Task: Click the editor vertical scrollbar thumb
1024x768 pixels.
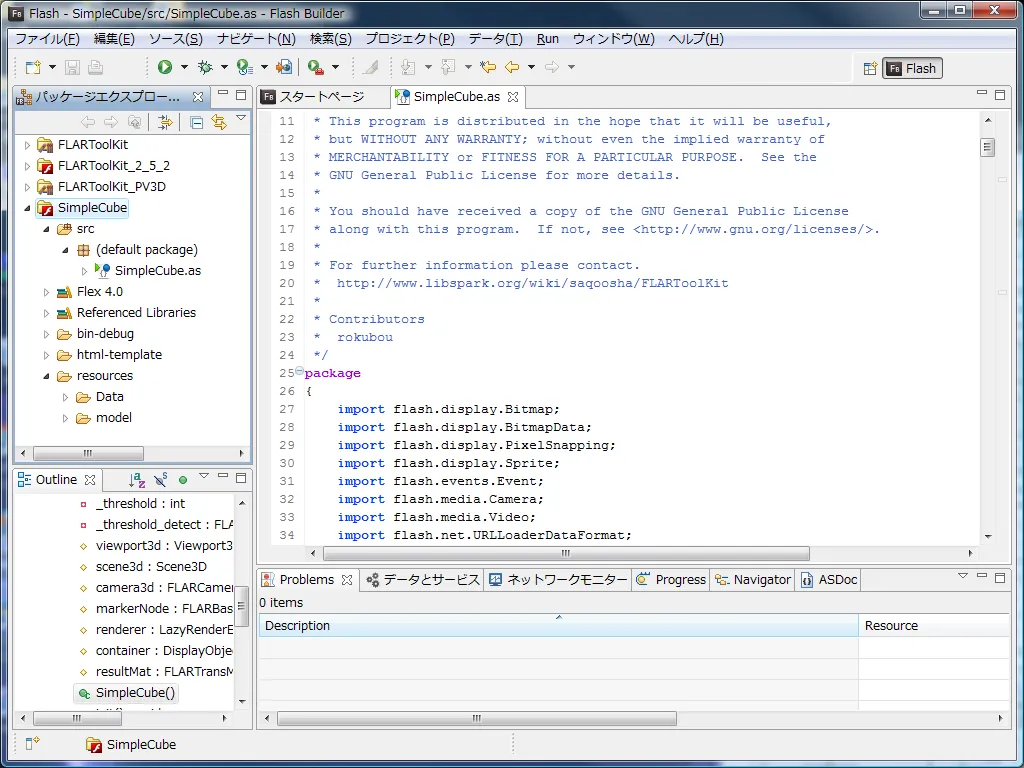Action: [x=987, y=148]
